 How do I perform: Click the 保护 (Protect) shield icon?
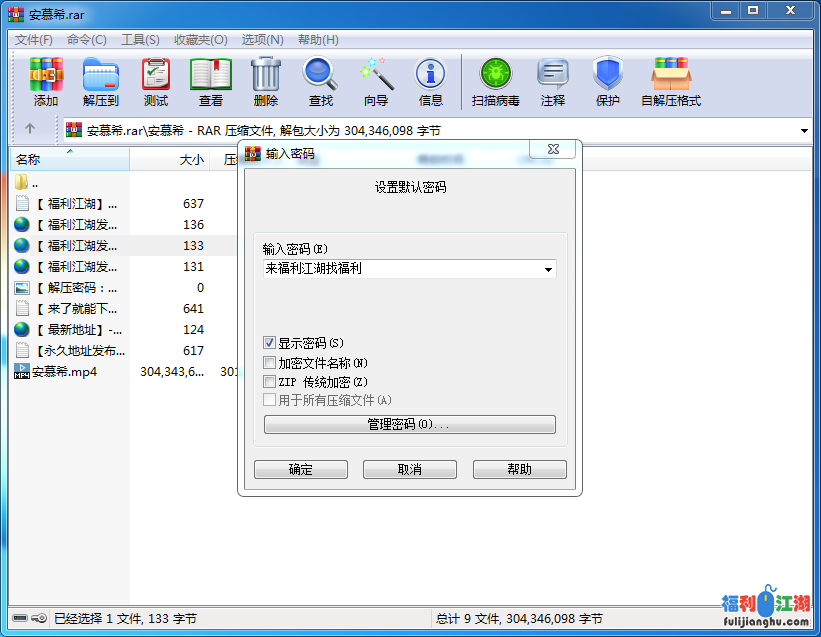pos(604,80)
